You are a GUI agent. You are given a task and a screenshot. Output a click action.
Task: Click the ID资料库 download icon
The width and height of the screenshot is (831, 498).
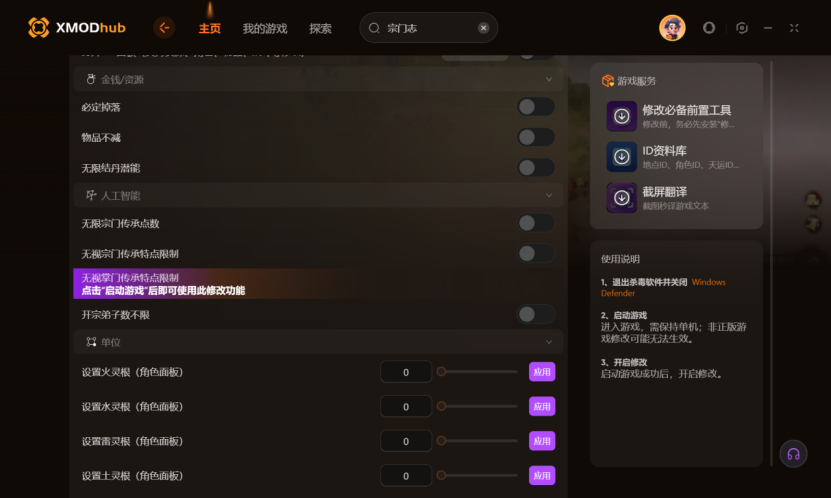click(622, 157)
